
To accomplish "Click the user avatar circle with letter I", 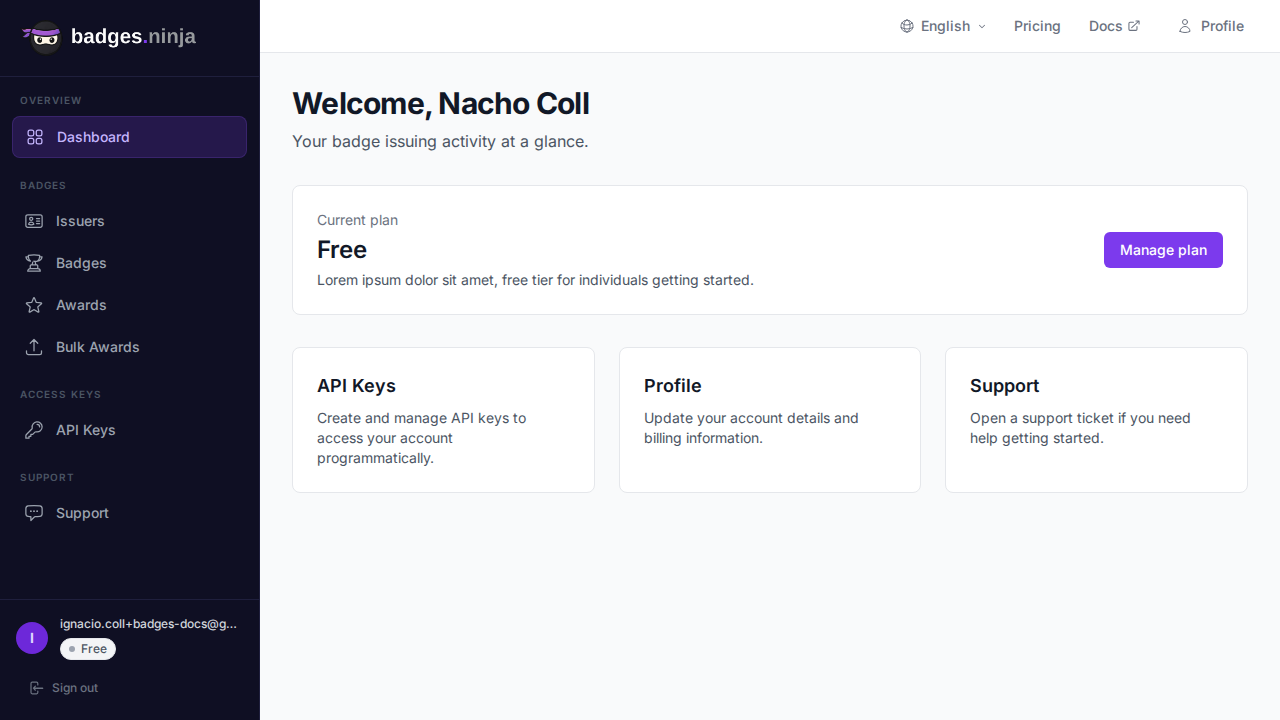I will coord(32,638).
